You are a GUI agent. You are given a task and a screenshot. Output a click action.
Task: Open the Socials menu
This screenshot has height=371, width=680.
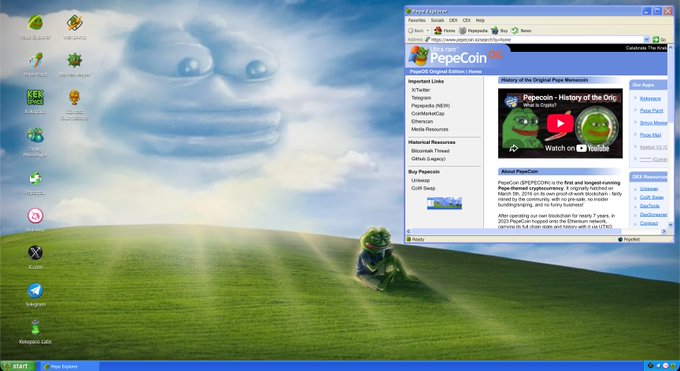tap(437, 20)
